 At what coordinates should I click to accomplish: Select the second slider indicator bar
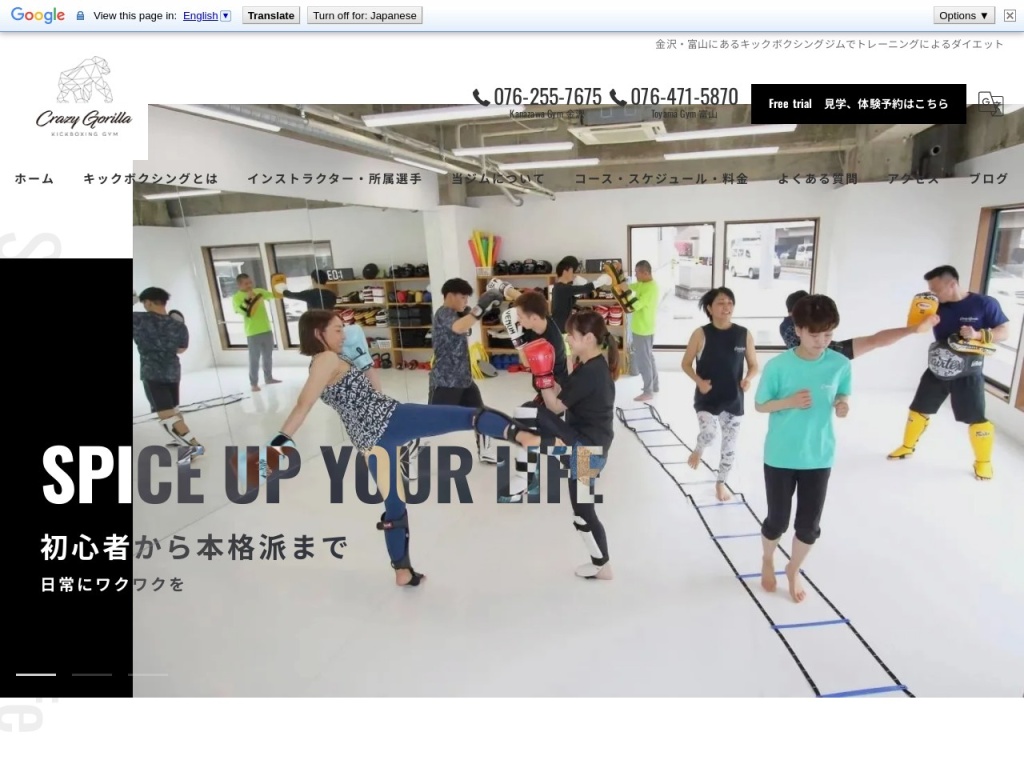tap(92, 675)
